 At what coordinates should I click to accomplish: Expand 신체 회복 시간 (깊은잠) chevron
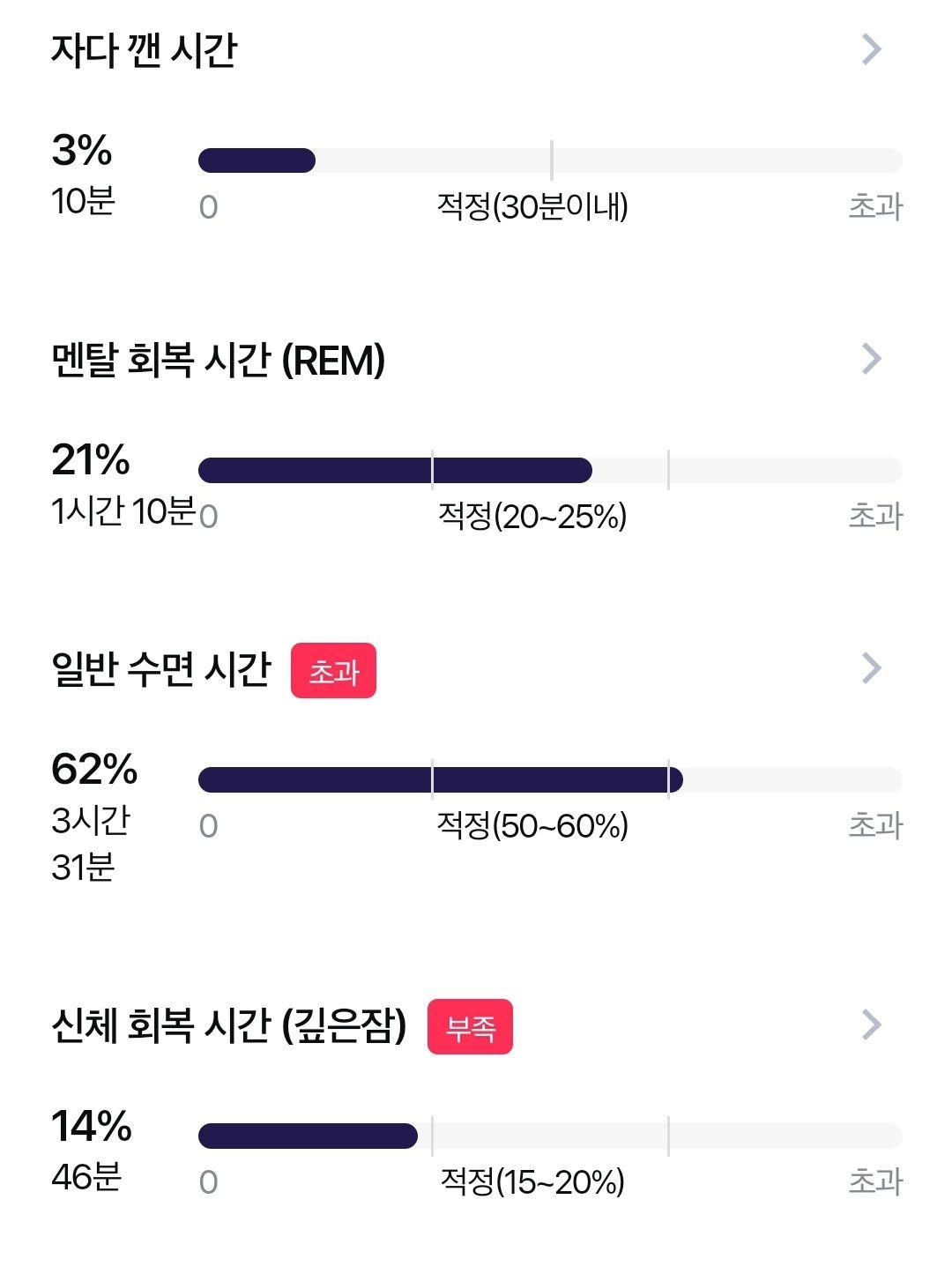(x=871, y=1024)
